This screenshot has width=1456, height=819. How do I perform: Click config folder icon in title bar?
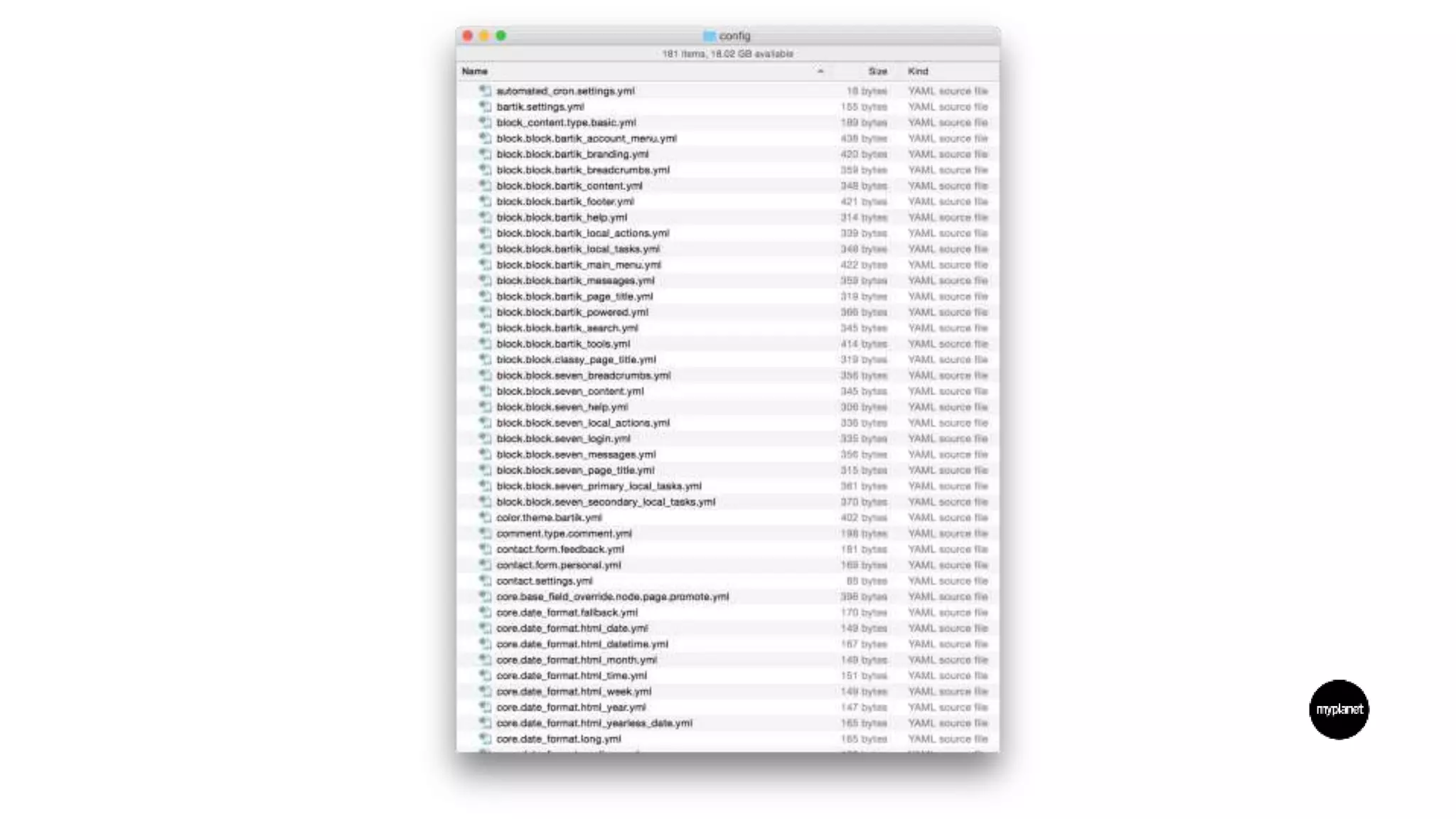[709, 36]
